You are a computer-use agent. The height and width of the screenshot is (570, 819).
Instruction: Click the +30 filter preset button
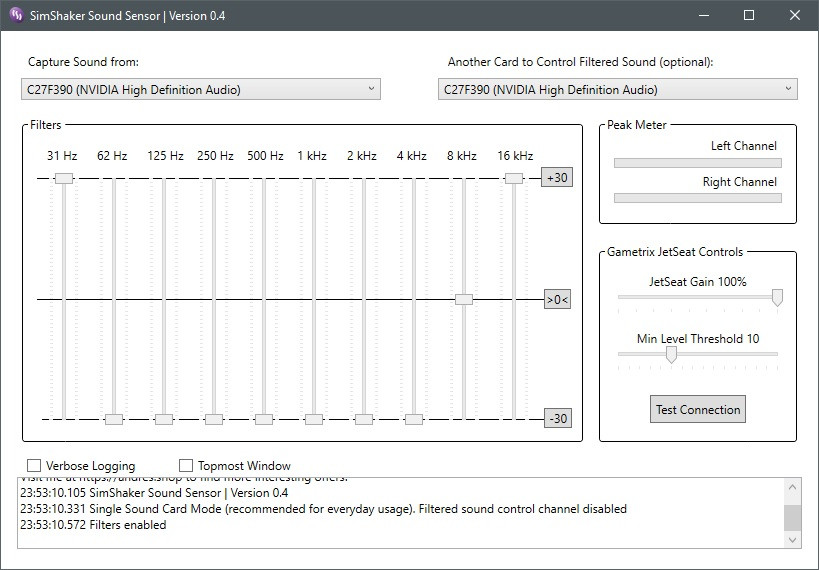[x=556, y=178]
